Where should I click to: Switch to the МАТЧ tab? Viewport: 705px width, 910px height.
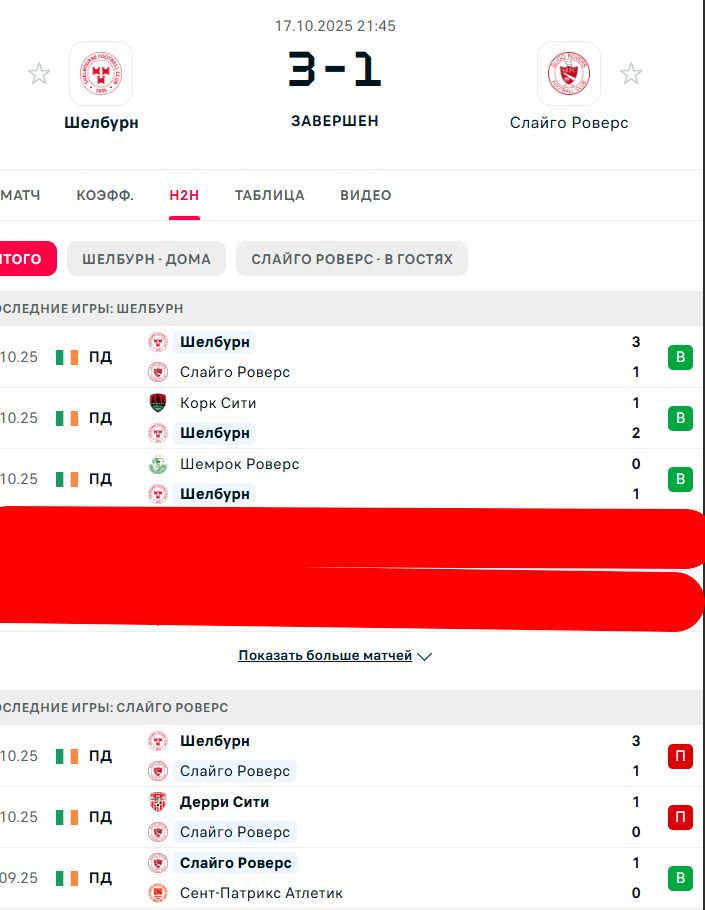pos(20,195)
